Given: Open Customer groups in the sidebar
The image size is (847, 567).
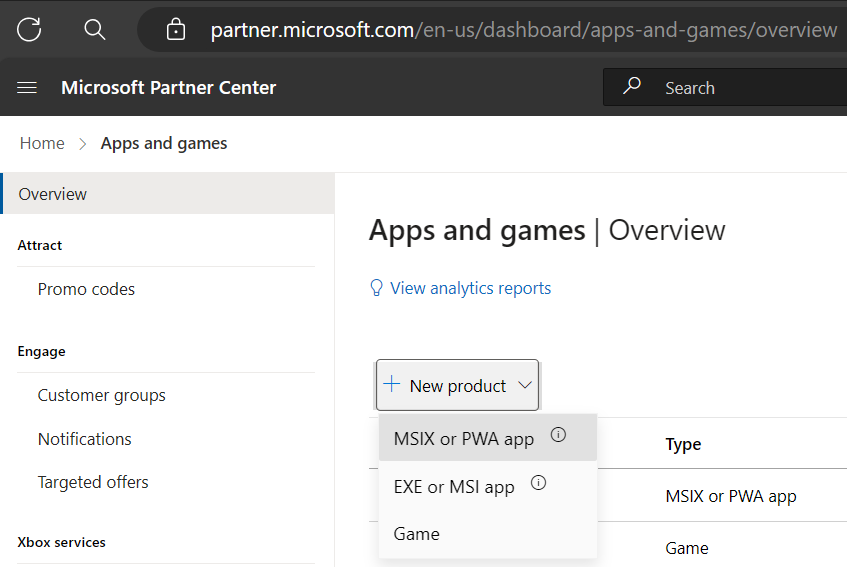Looking at the screenshot, I should (x=102, y=396).
